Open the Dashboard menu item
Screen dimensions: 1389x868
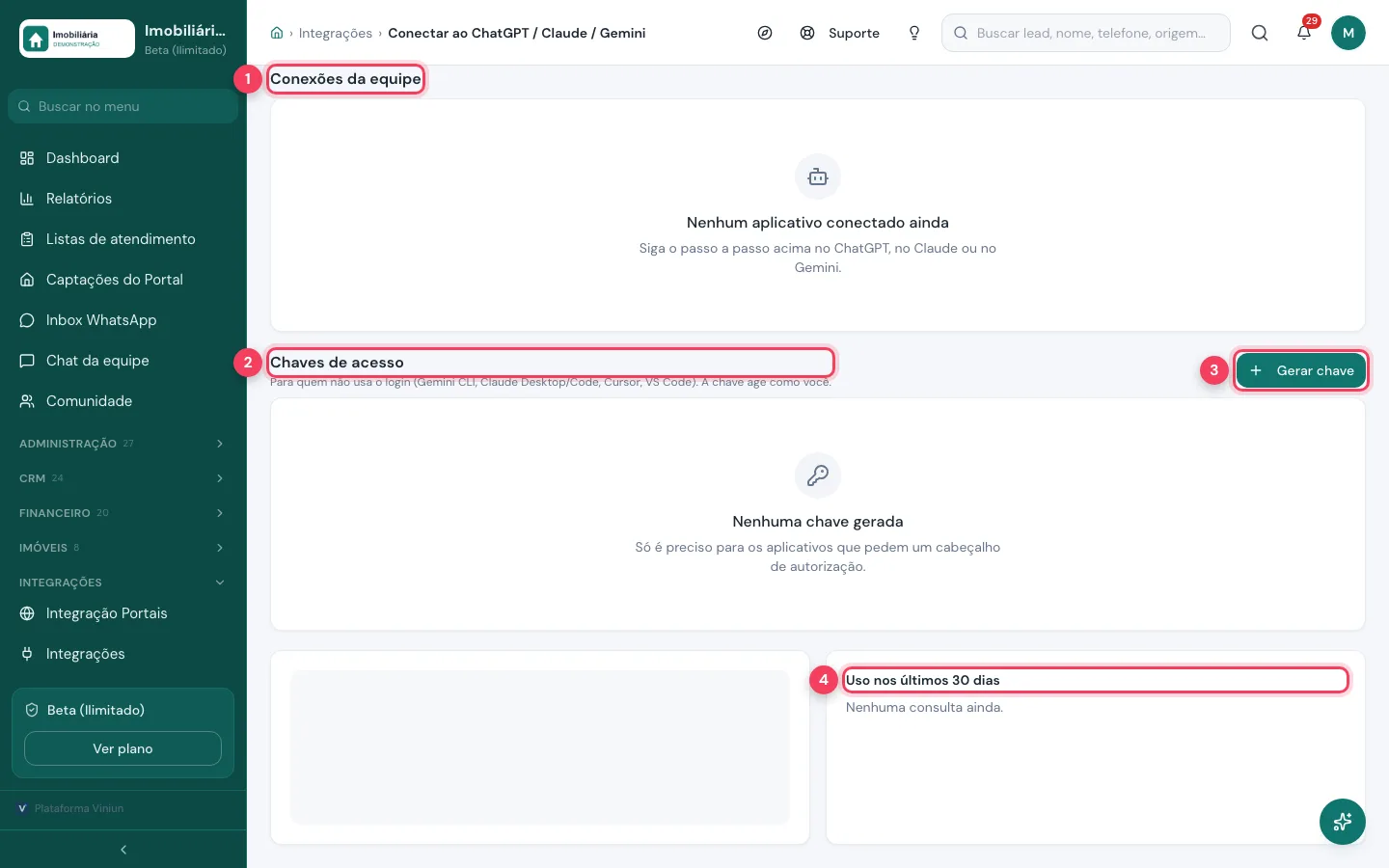[123, 158]
